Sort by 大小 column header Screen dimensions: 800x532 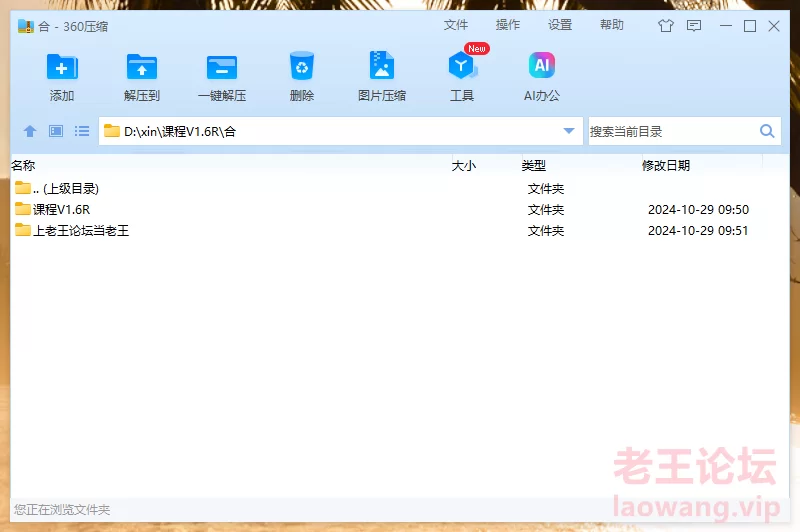[x=464, y=165]
